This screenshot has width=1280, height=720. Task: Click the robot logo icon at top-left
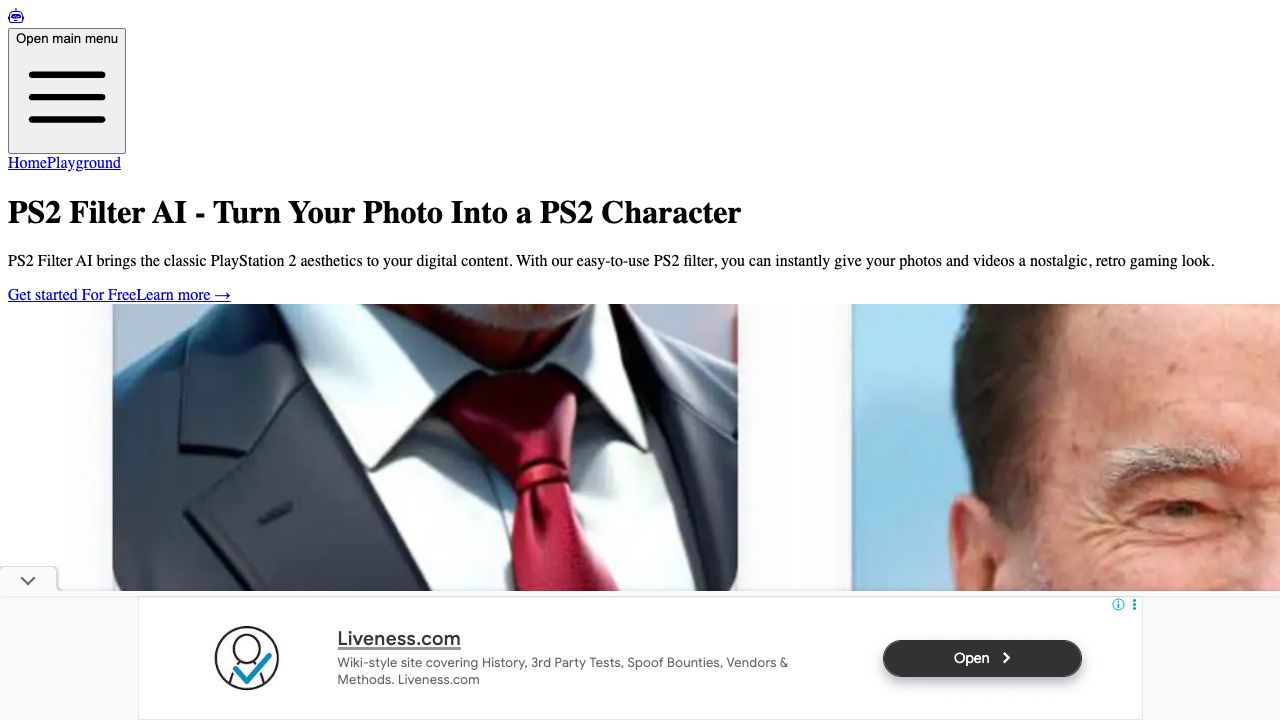point(16,16)
